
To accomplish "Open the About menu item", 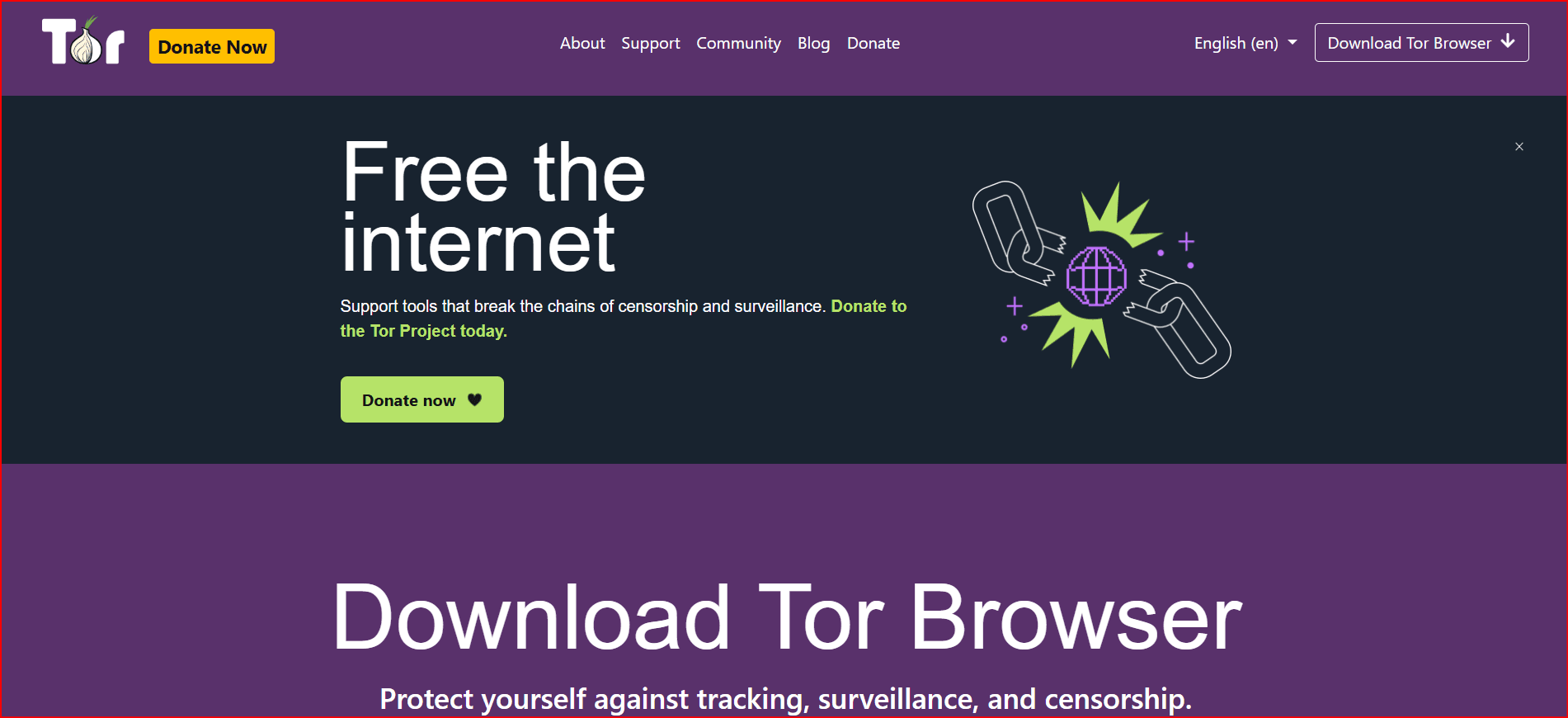I will click(582, 43).
